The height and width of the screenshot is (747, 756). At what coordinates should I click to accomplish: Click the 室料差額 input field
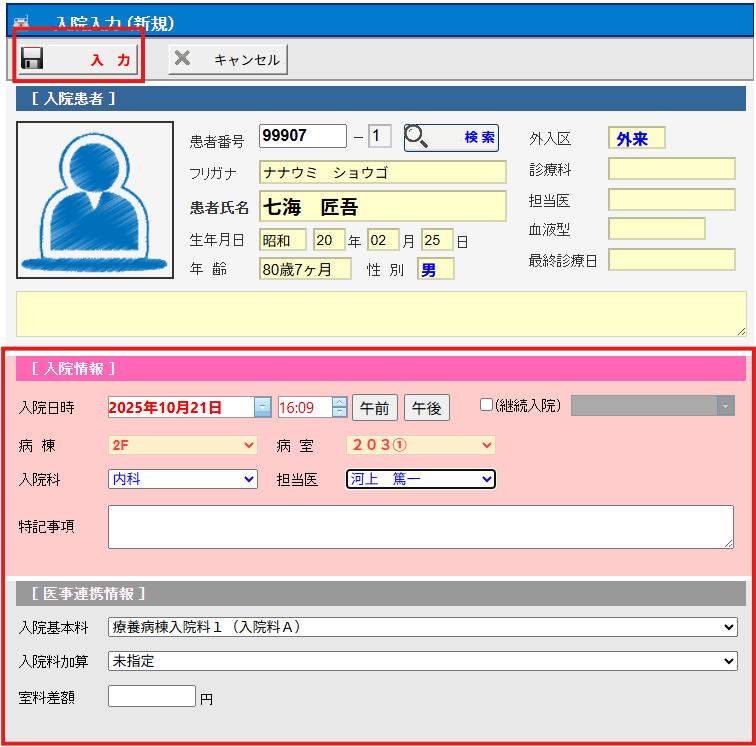[151, 696]
